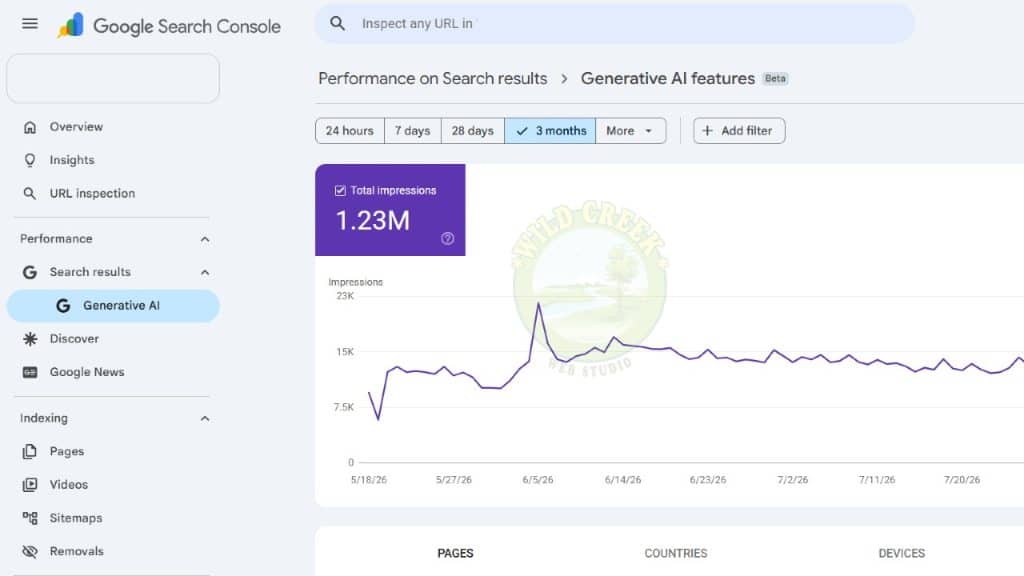Open the More date range dropdown
The image size is (1024, 576).
pos(631,131)
